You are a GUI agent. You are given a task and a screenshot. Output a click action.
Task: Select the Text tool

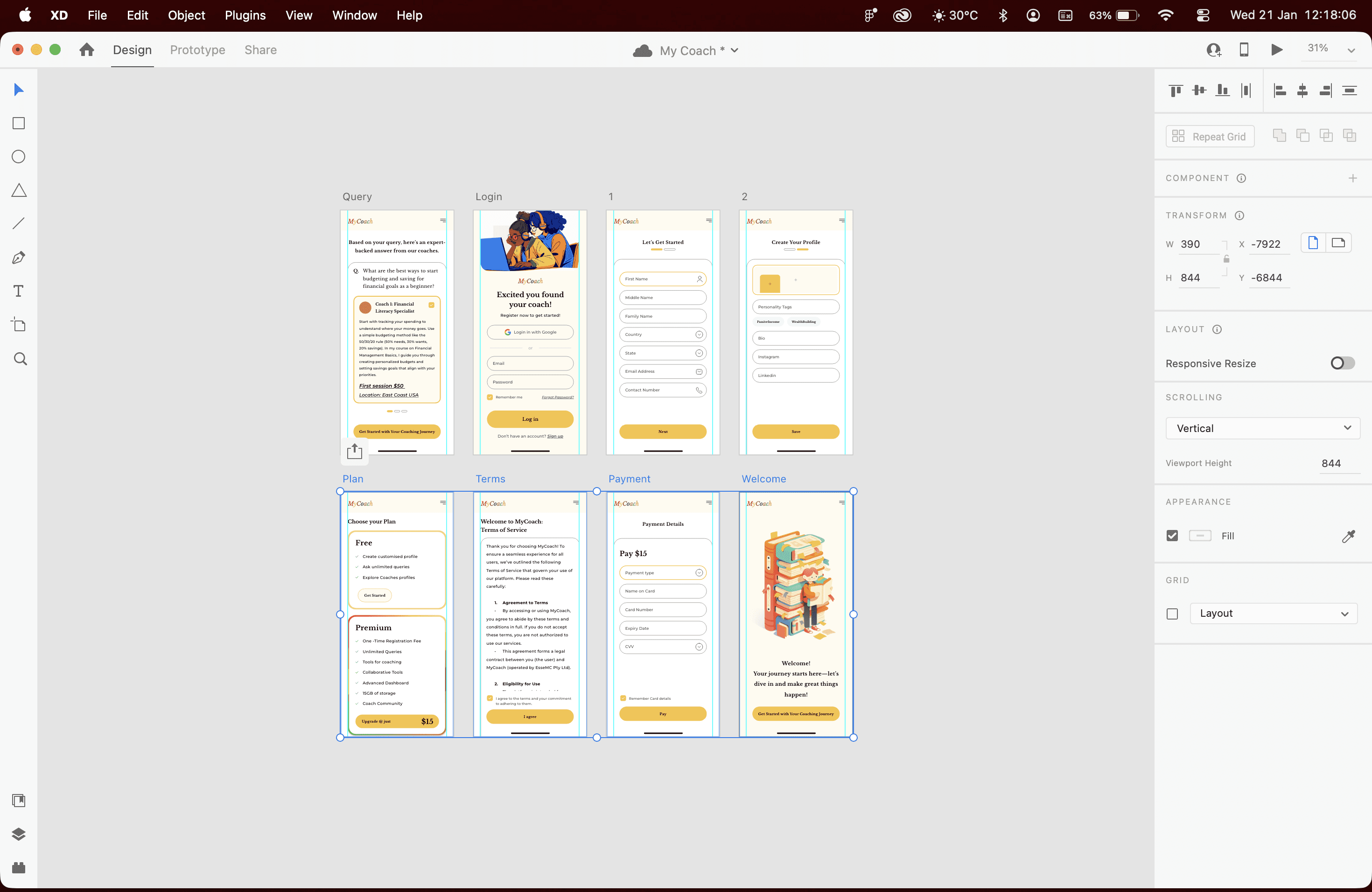[19, 291]
